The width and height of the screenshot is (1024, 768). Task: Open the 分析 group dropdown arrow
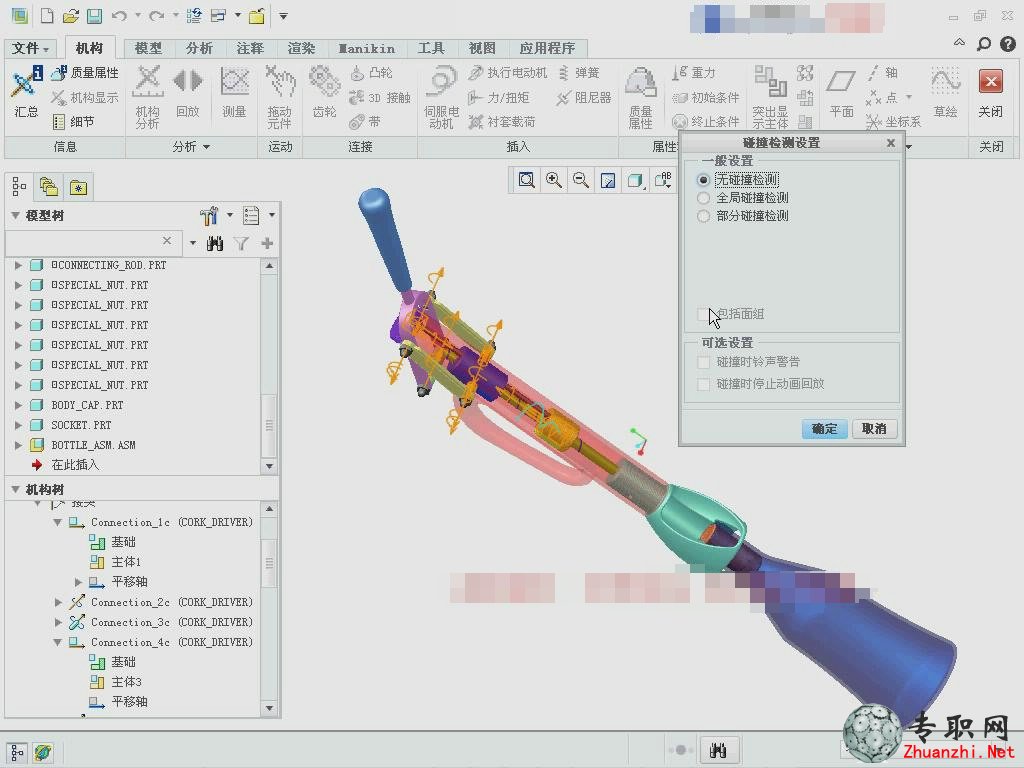(x=206, y=147)
